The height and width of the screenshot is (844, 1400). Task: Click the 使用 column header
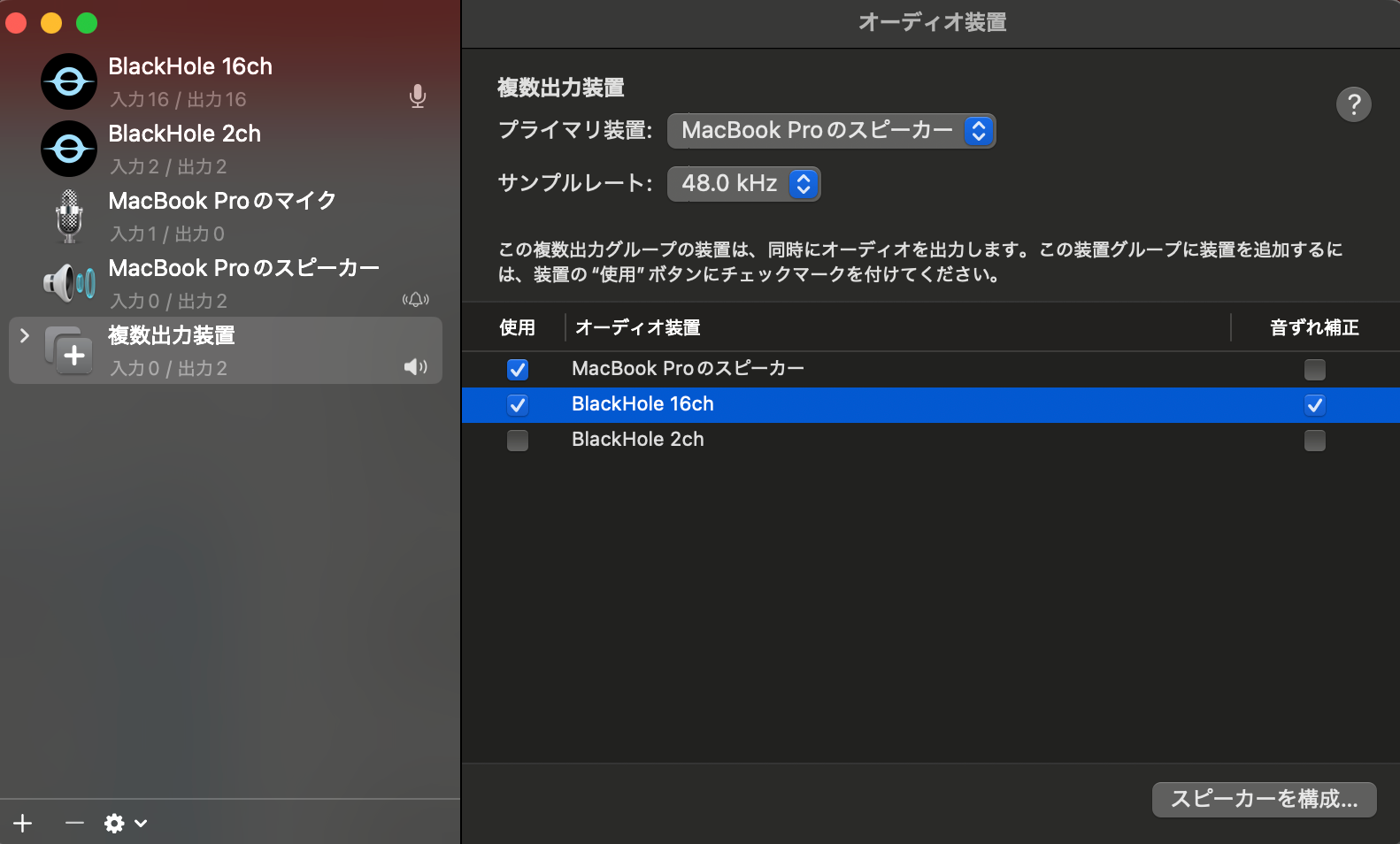pyautogui.click(x=517, y=327)
